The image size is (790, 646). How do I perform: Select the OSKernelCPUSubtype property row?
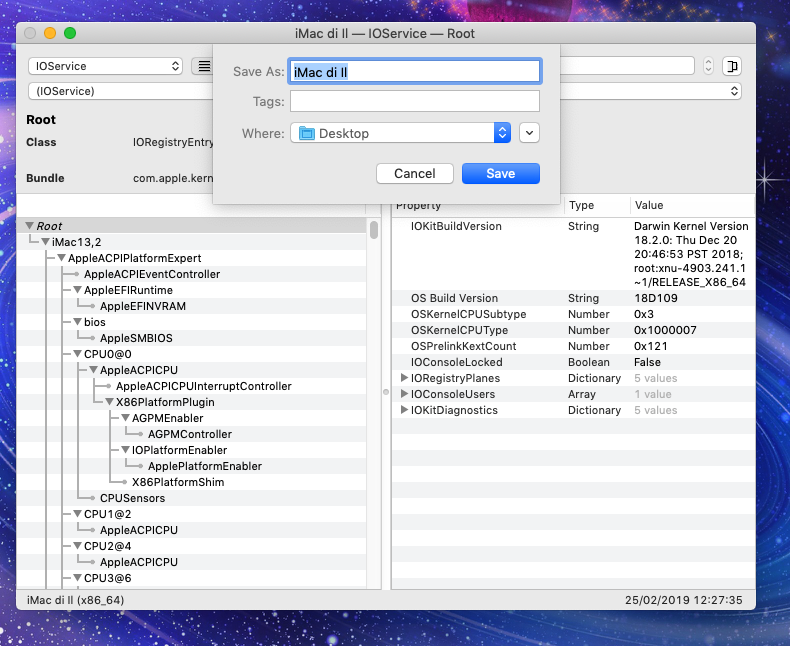pyautogui.click(x=573, y=314)
